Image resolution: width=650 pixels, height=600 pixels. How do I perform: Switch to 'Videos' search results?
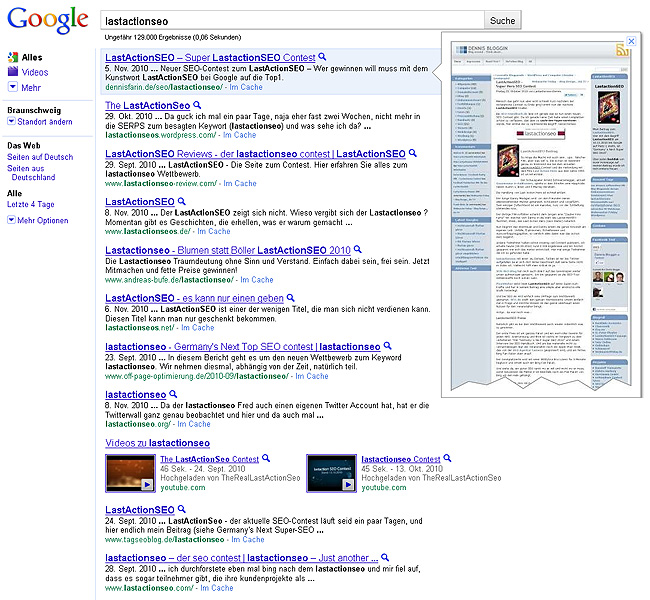click(x=35, y=72)
